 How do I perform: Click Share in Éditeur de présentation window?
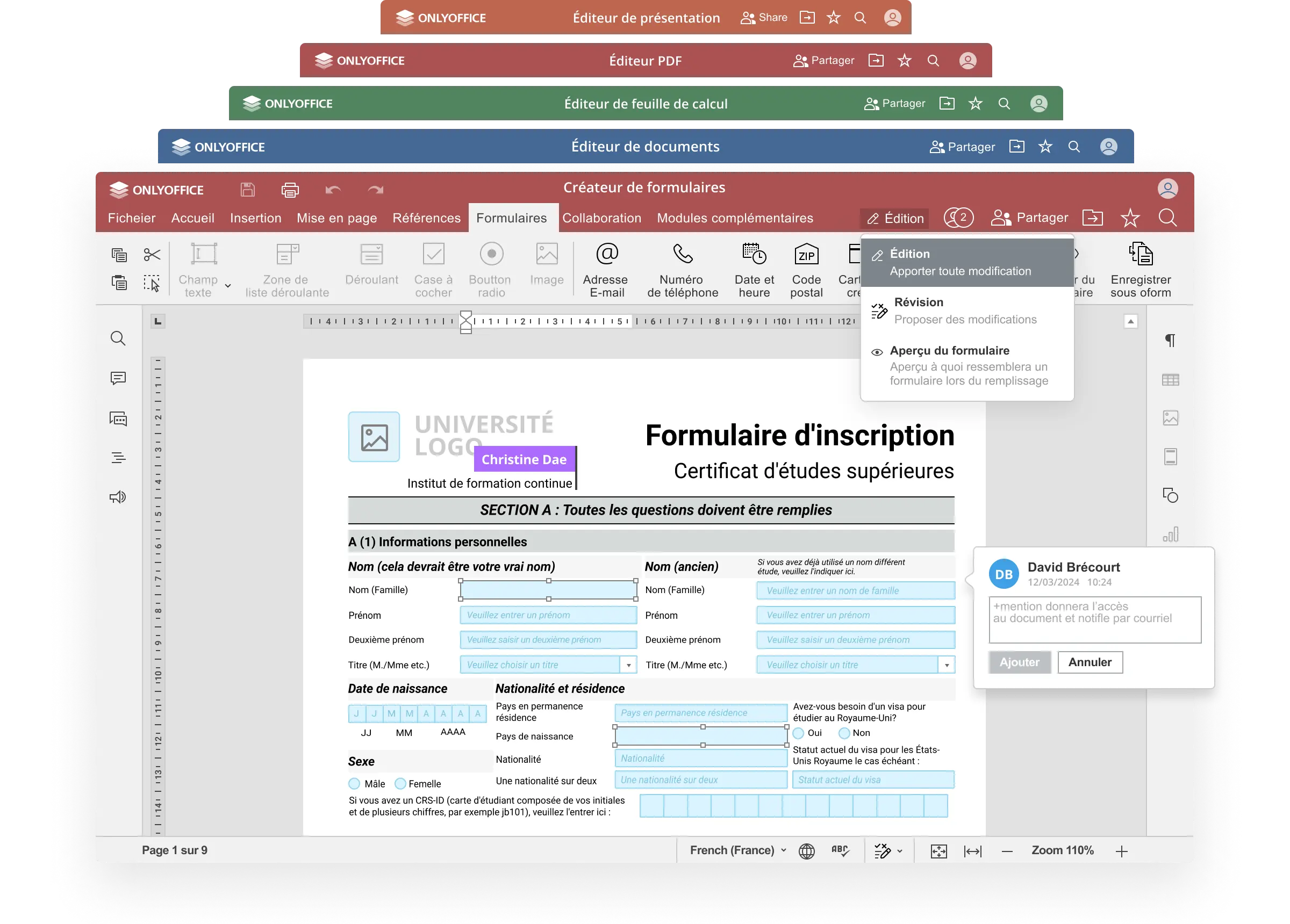coord(763,18)
